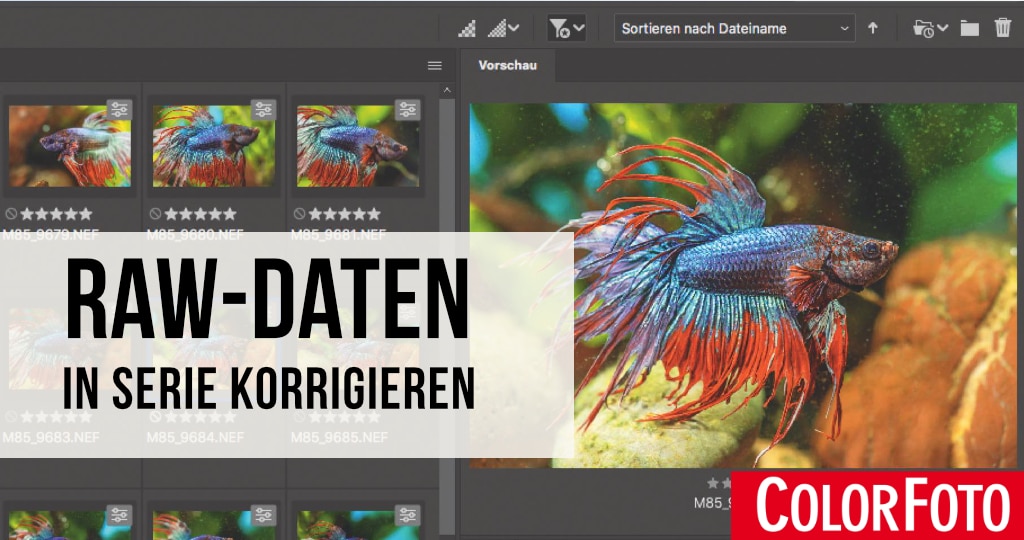The width and height of the screenshot is (1024, 540).
Task: Set three star rating on M85_9680
Action: [x=200, y=214]
